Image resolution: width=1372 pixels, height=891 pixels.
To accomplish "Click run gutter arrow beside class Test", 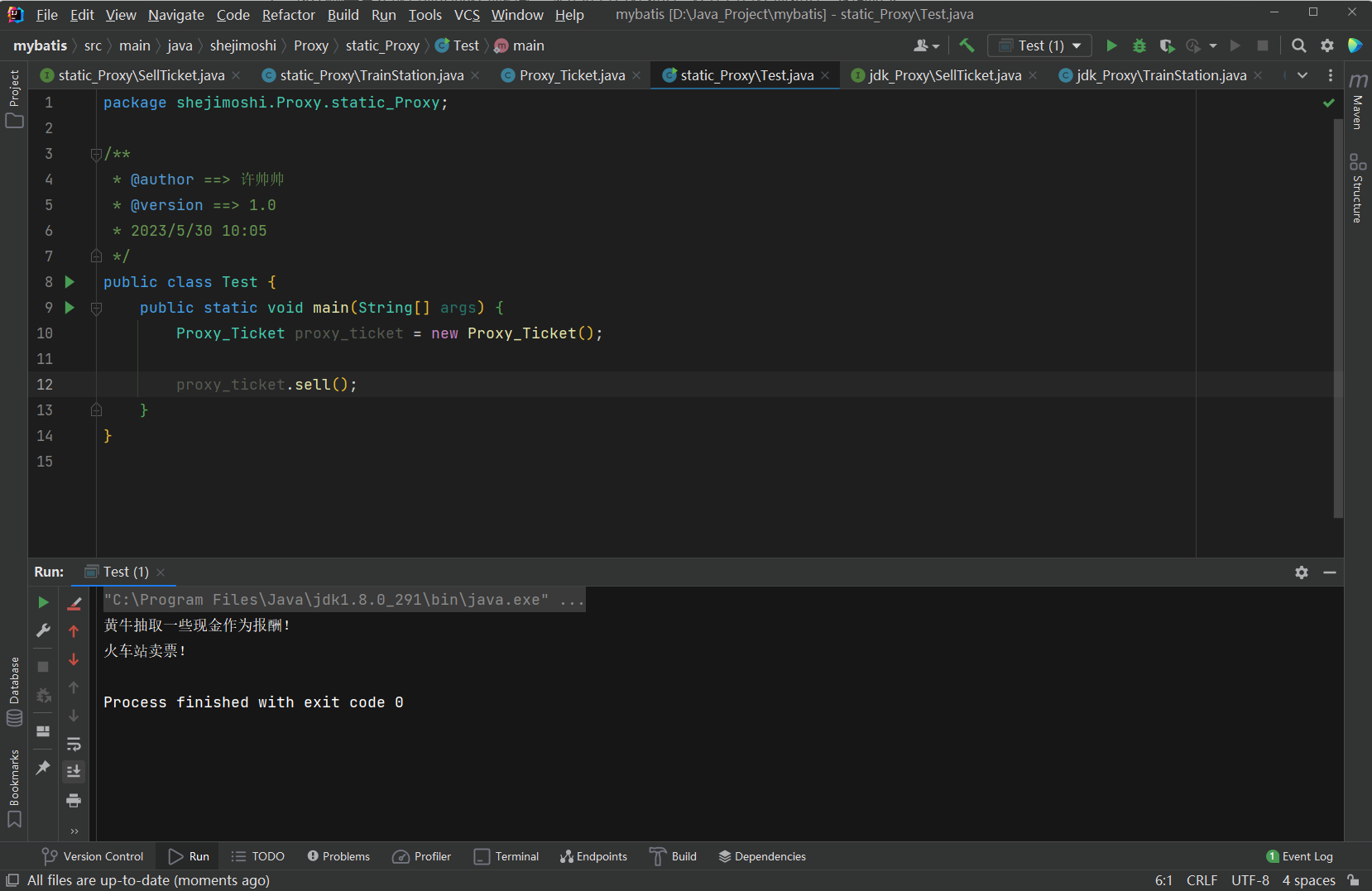I will (x=70, y=282).
